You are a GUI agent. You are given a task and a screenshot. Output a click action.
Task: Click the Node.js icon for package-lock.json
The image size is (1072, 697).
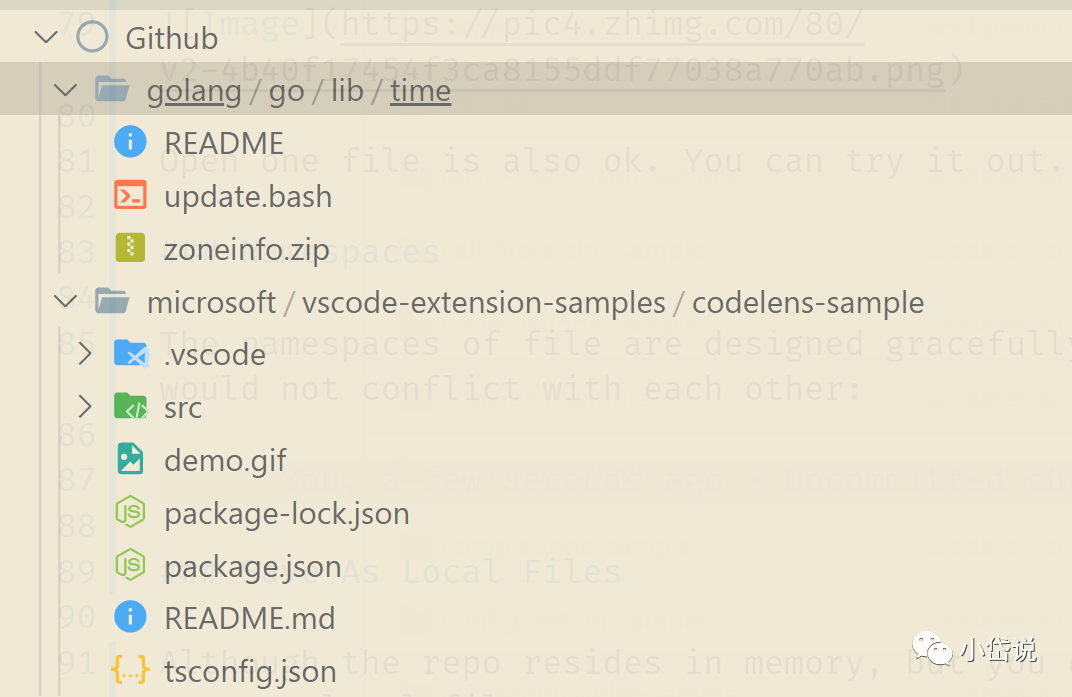tap(130, 512)
